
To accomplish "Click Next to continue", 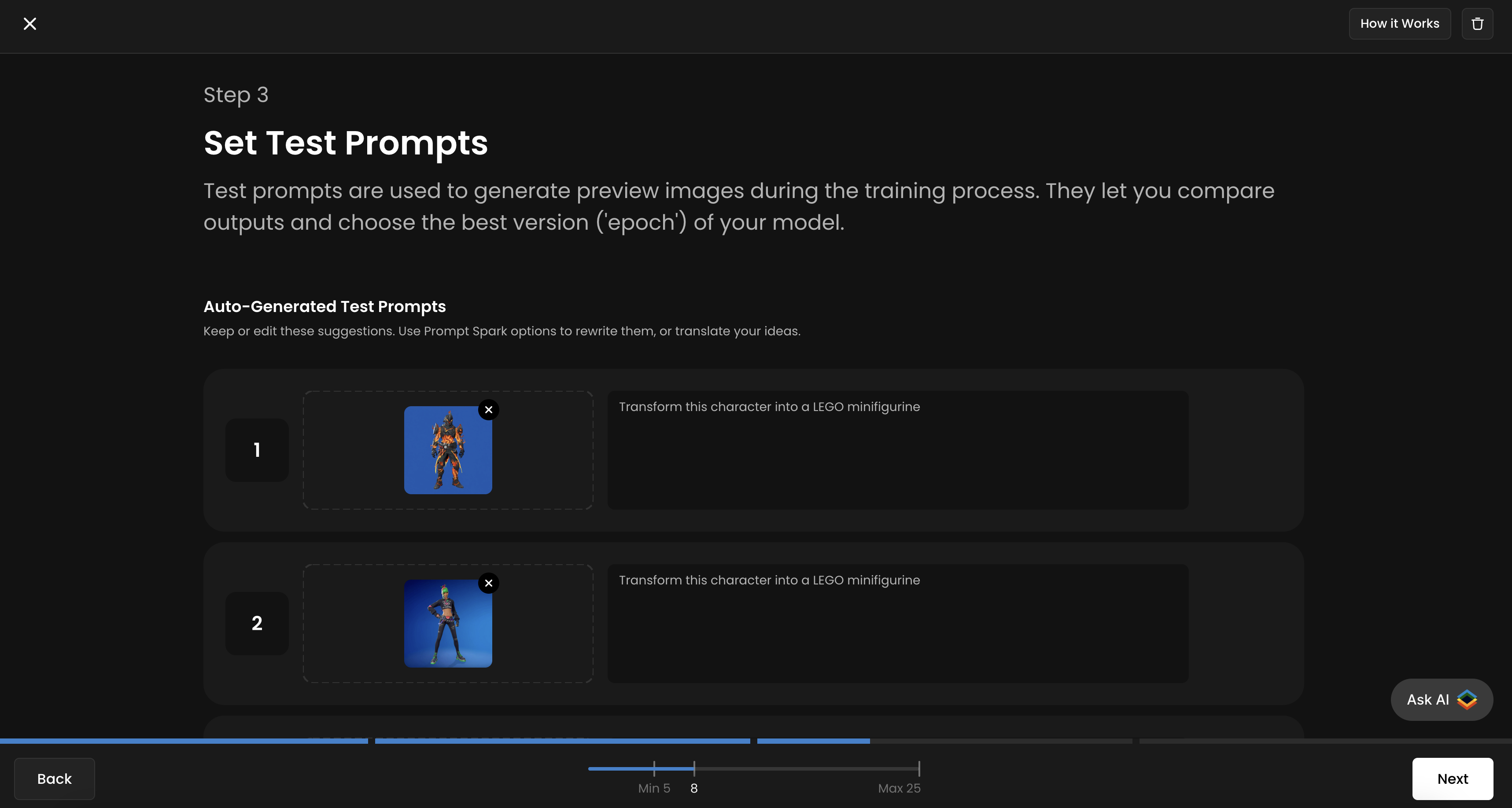I will tap(1452, 779).
